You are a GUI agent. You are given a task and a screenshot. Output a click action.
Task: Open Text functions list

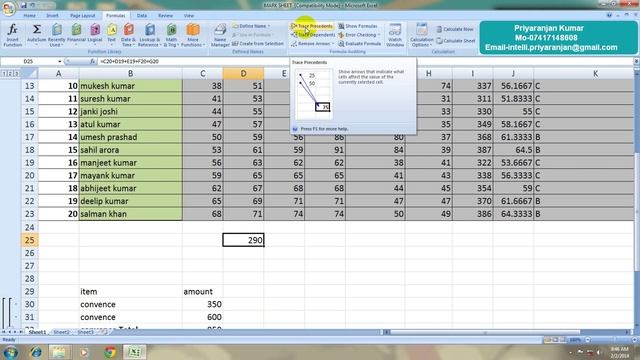[x=111, y=35]
